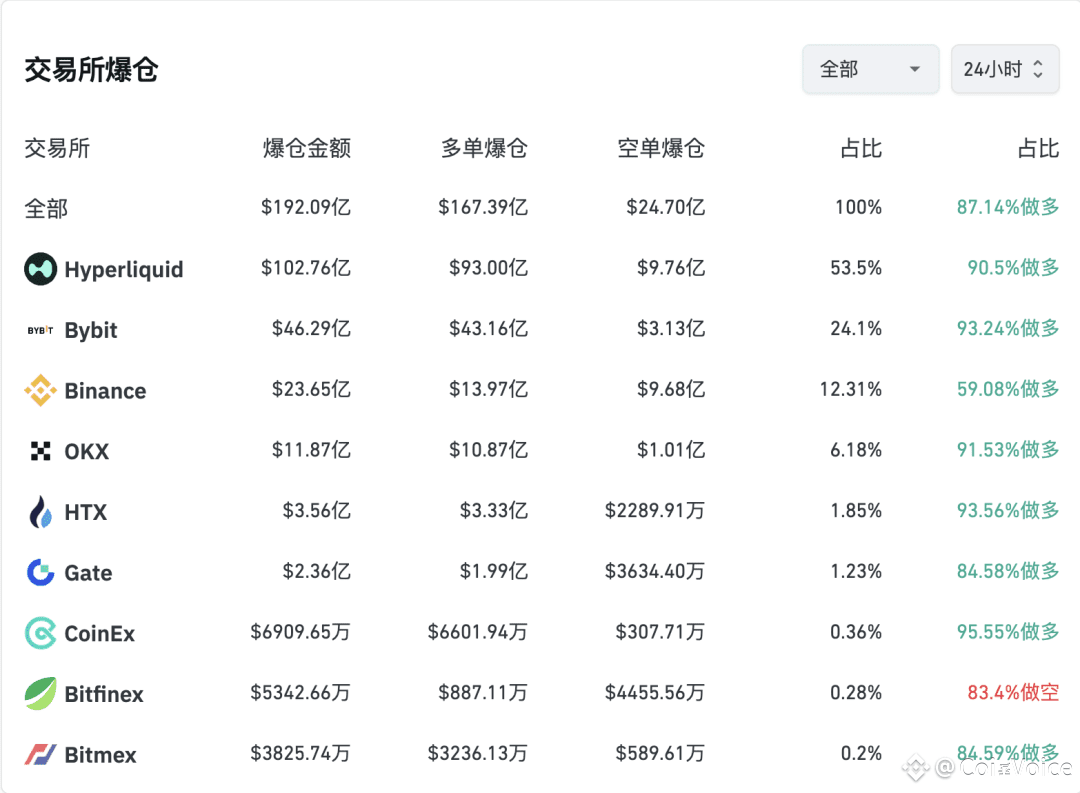This screenshot has width=1080, height=793.
Task: Sort by 空单爆仓 column header
Action: click(661, 149)
